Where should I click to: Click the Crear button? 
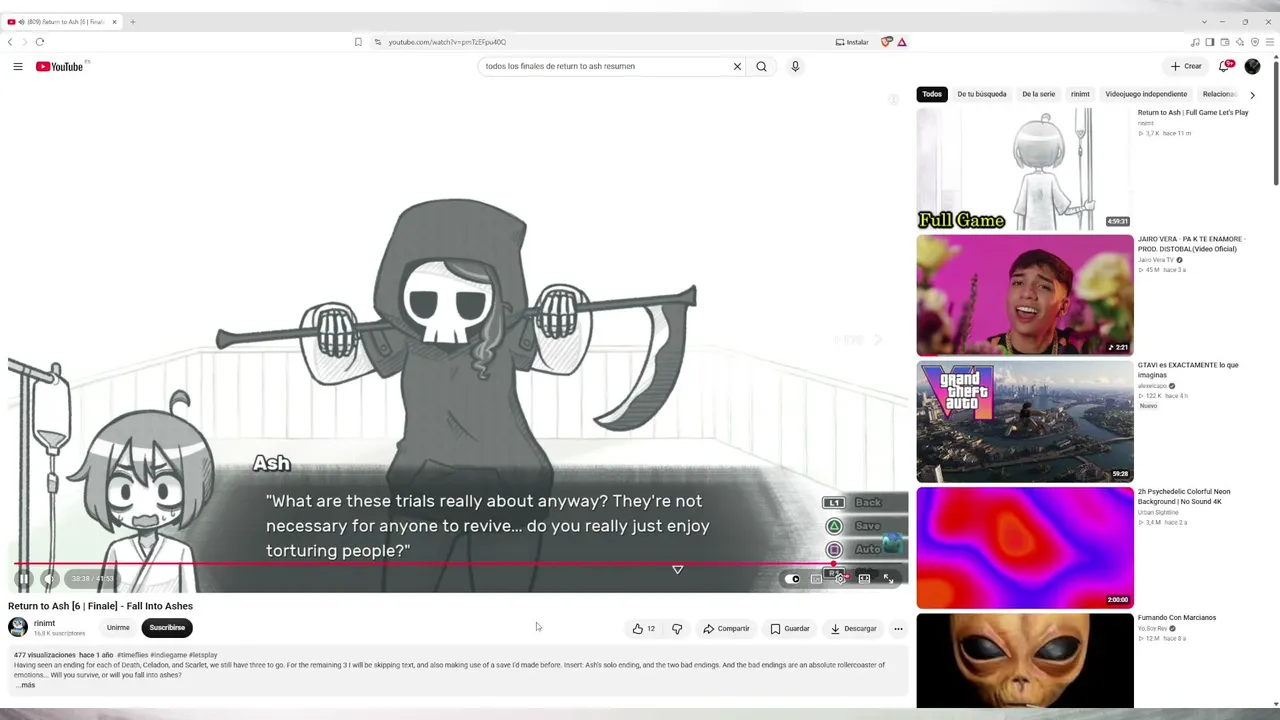(1186, 67)
